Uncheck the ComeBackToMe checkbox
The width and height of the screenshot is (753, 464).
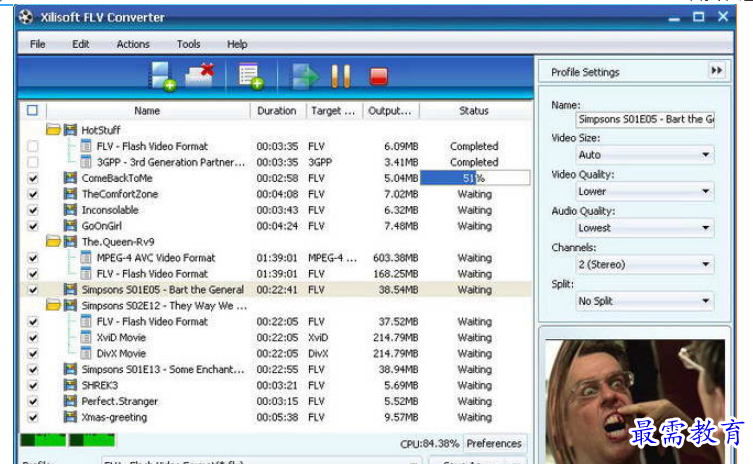33,178
